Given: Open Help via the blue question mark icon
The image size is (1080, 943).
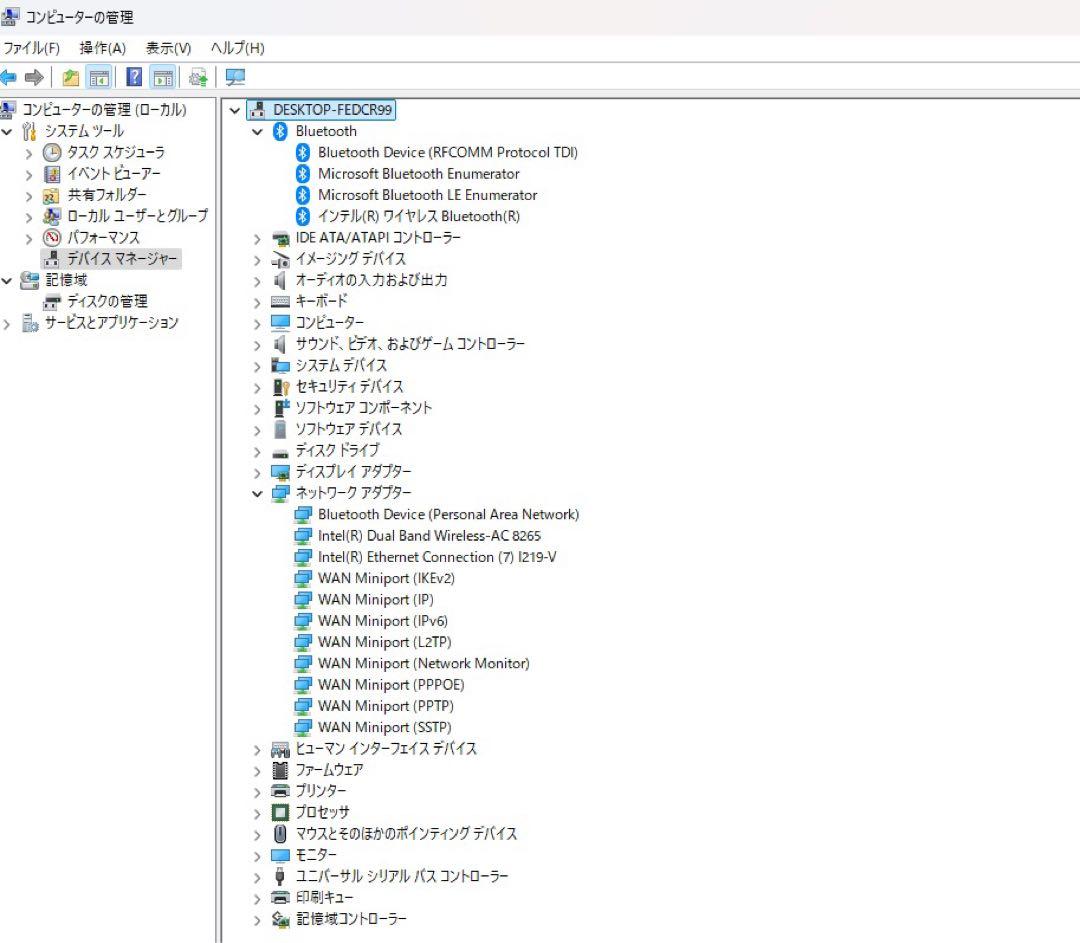Looking at the screenshot, I should 135,77.
